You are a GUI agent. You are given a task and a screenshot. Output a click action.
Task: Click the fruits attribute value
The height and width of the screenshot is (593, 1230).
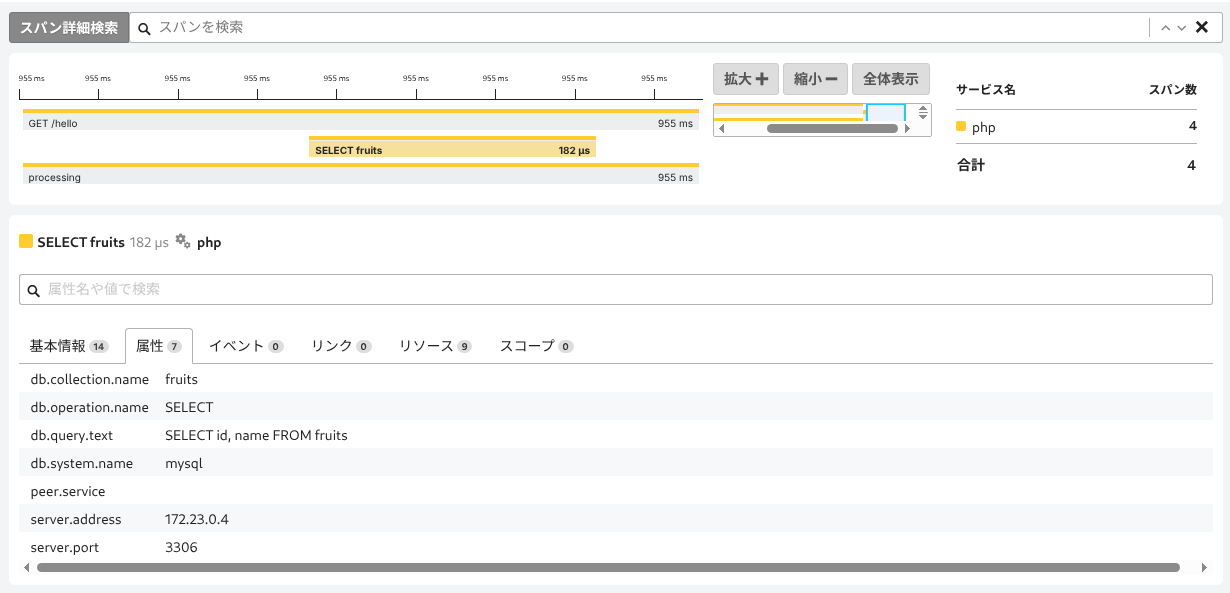pyautogui.click(x=181, y=380)
